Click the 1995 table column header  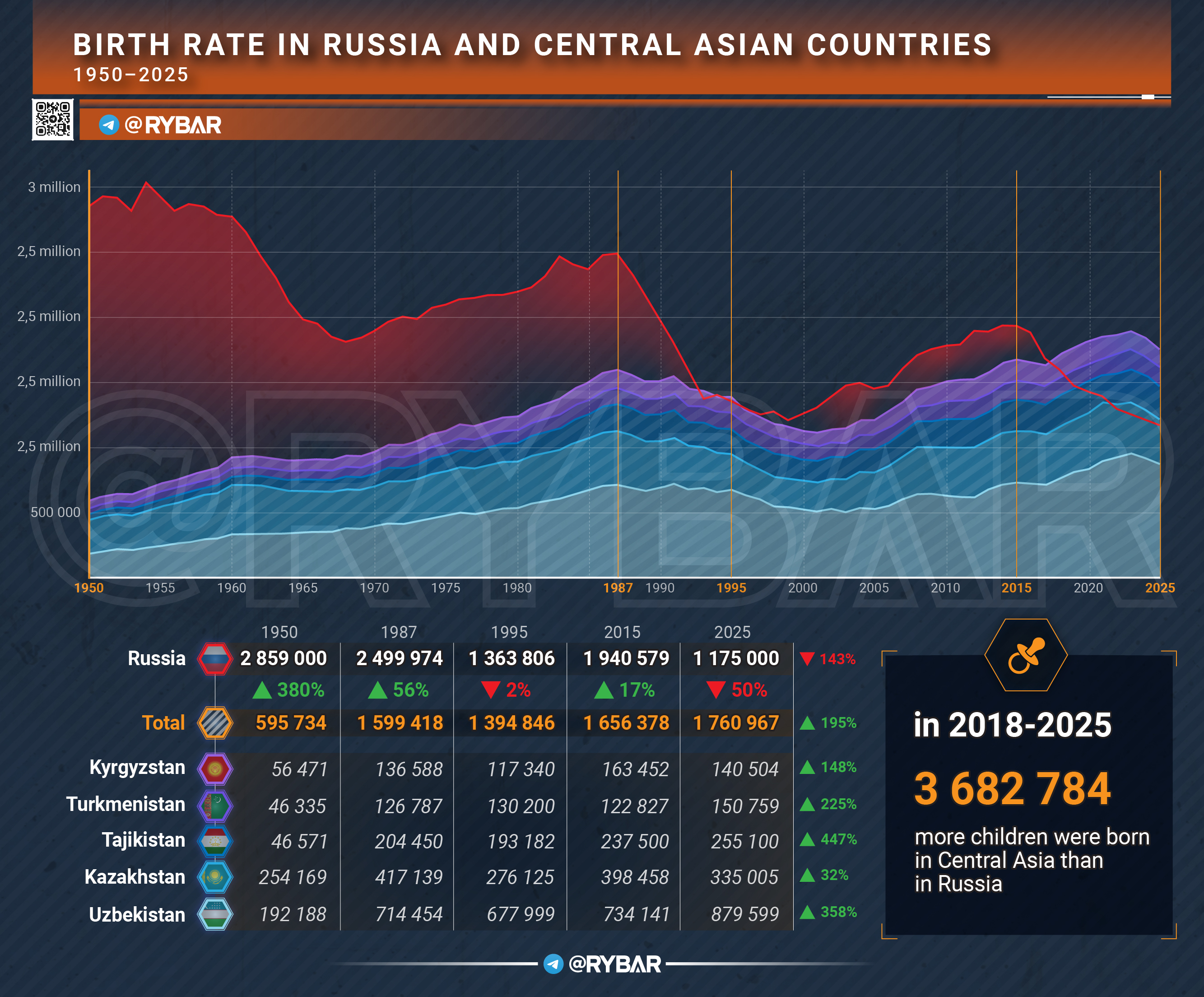click(509, 632)
